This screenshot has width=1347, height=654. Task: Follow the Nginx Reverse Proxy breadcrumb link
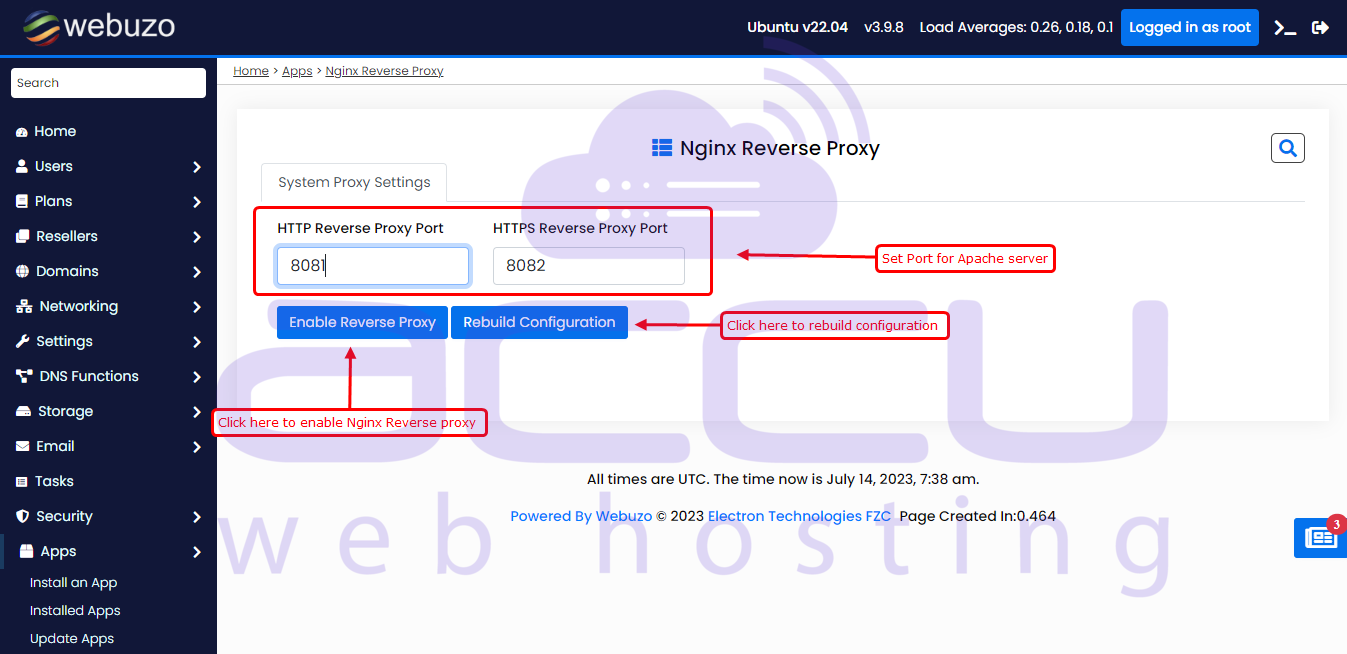coord(385,71)
